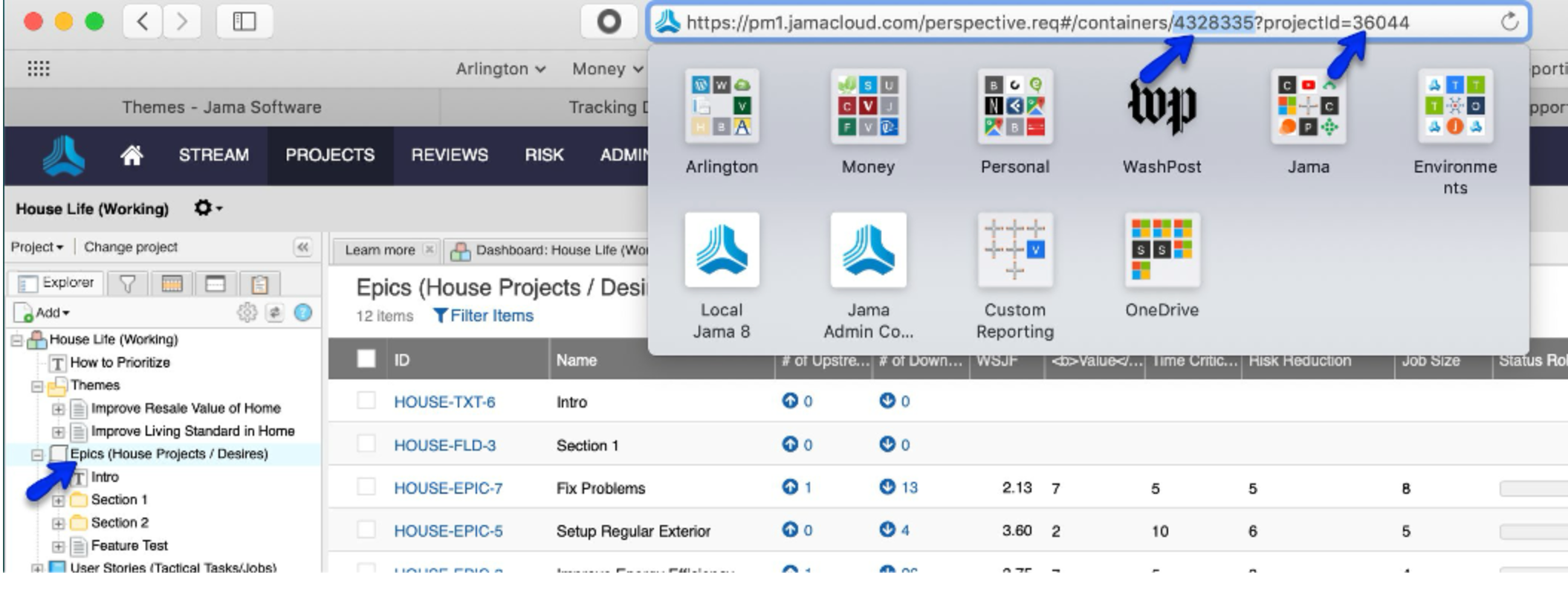Open item HOUSE-TXT-6 link
Image resolution: width=1568 pixels, height=589 pixels.
point(444,402)
